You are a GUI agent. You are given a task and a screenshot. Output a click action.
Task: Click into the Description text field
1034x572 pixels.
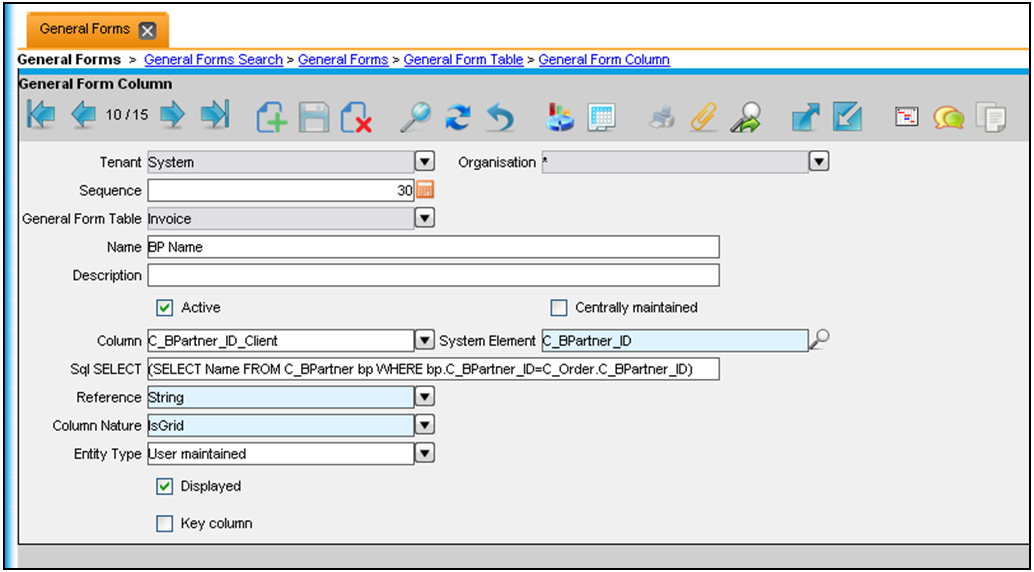[433, 275]
